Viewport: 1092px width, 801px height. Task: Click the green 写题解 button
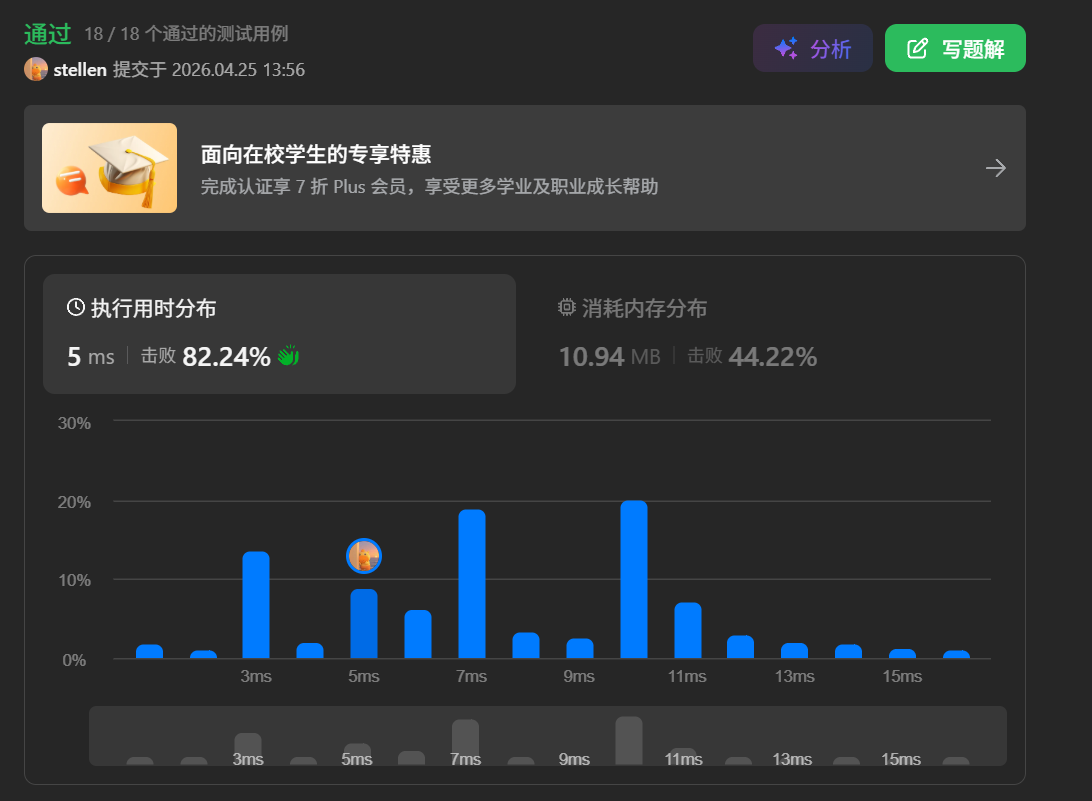click(955, 48)
